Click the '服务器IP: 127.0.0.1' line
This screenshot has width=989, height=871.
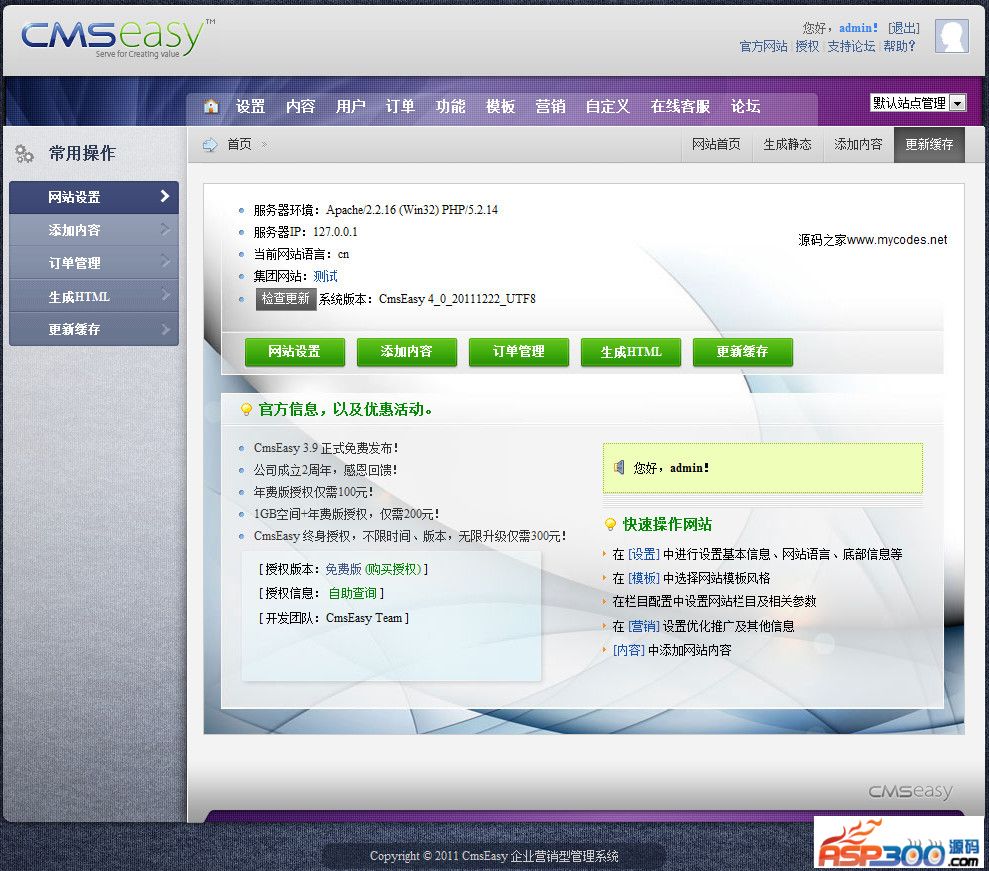[305, 232]
